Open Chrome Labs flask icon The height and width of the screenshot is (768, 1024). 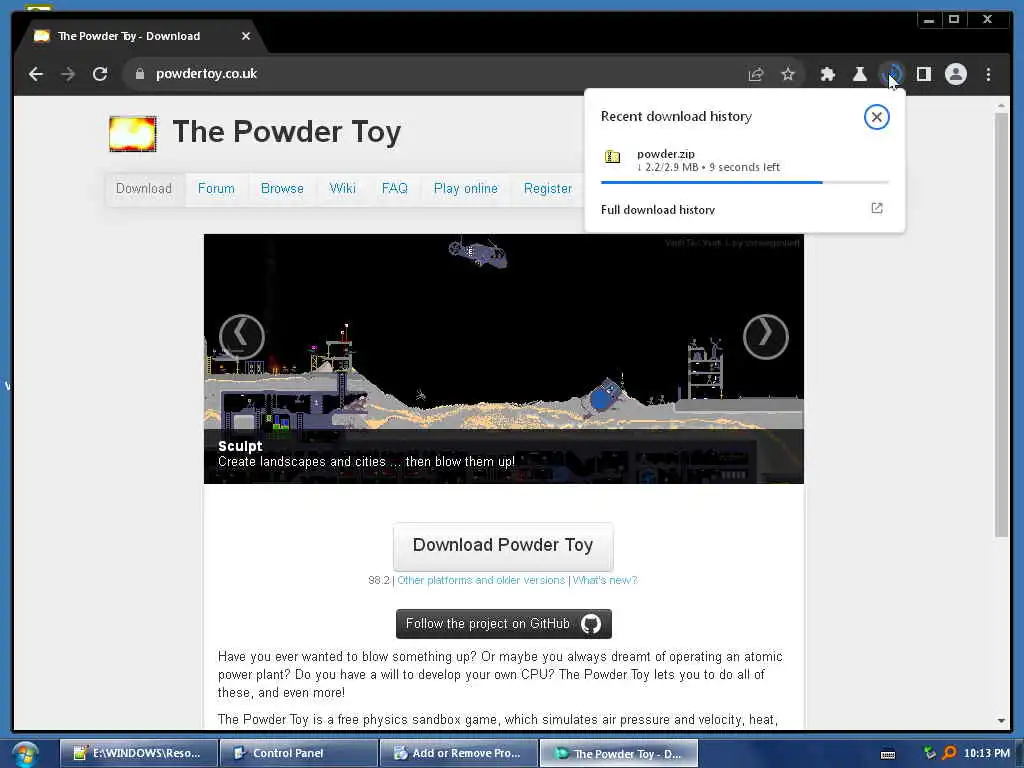(x=859, y=74)
